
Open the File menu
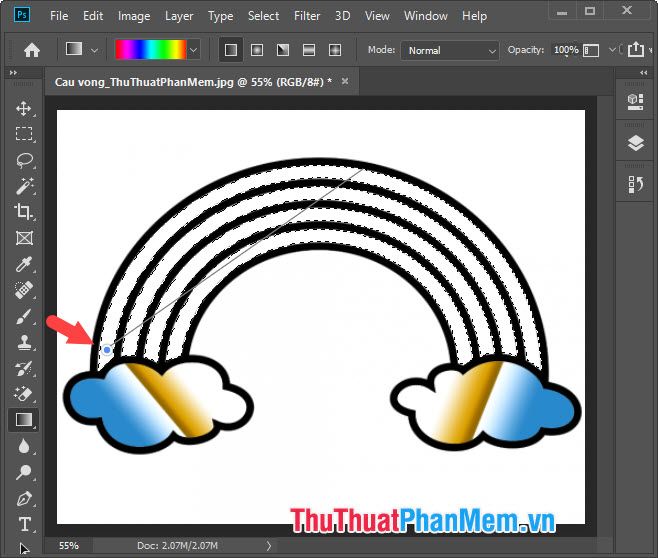59,16
